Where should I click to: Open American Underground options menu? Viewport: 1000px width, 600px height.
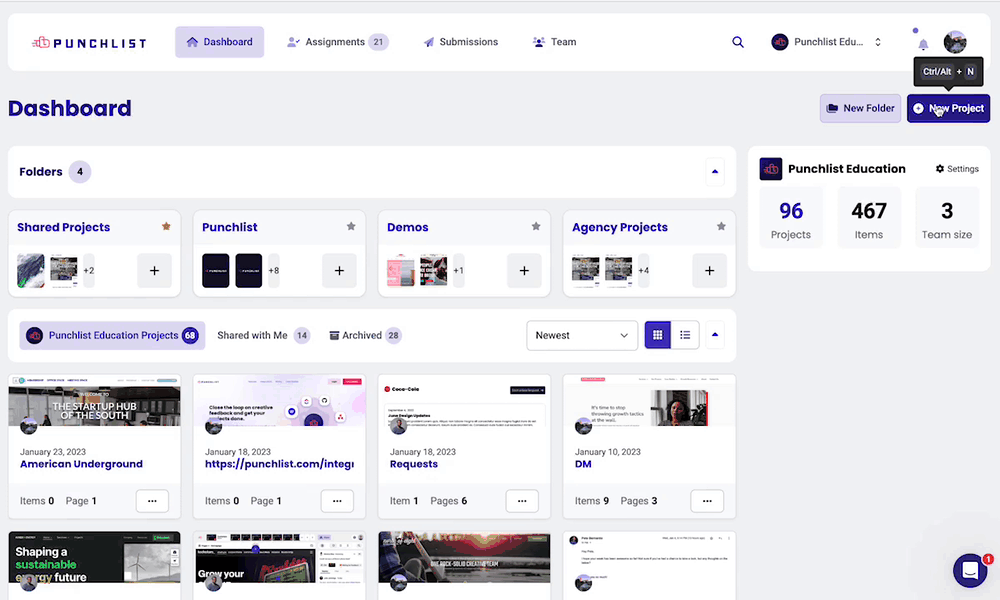click(152, 501)
